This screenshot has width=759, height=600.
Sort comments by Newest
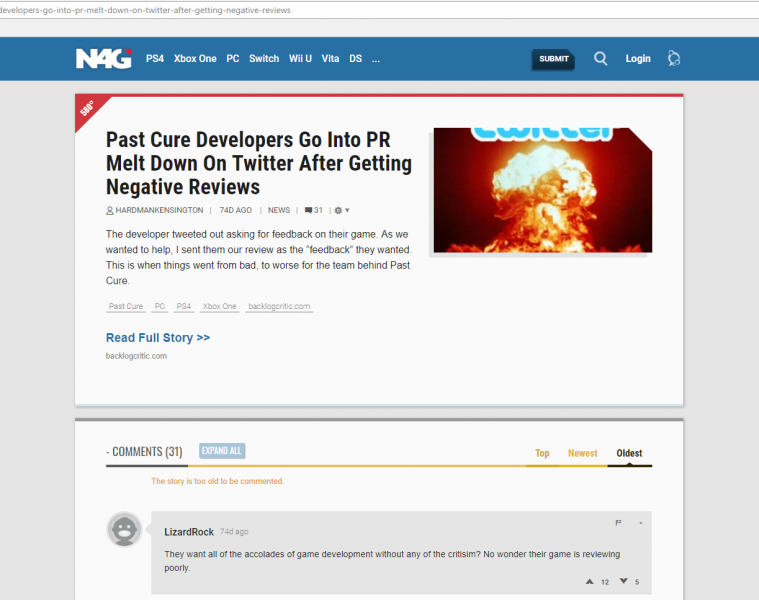pos(583,453)
